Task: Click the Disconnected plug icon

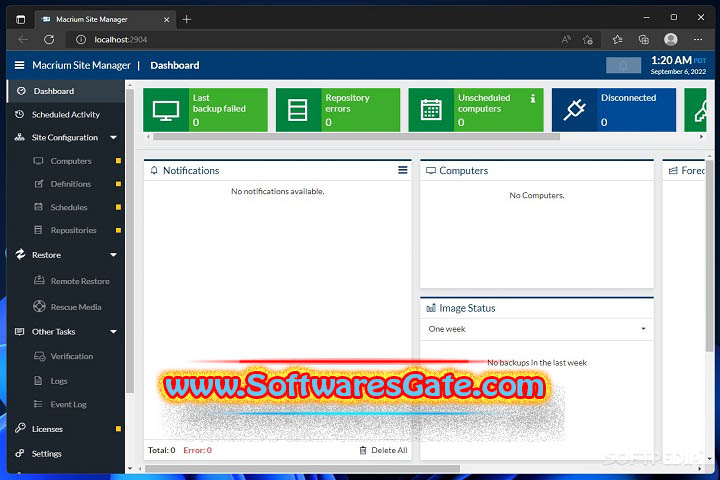Action: coord(574,110)
